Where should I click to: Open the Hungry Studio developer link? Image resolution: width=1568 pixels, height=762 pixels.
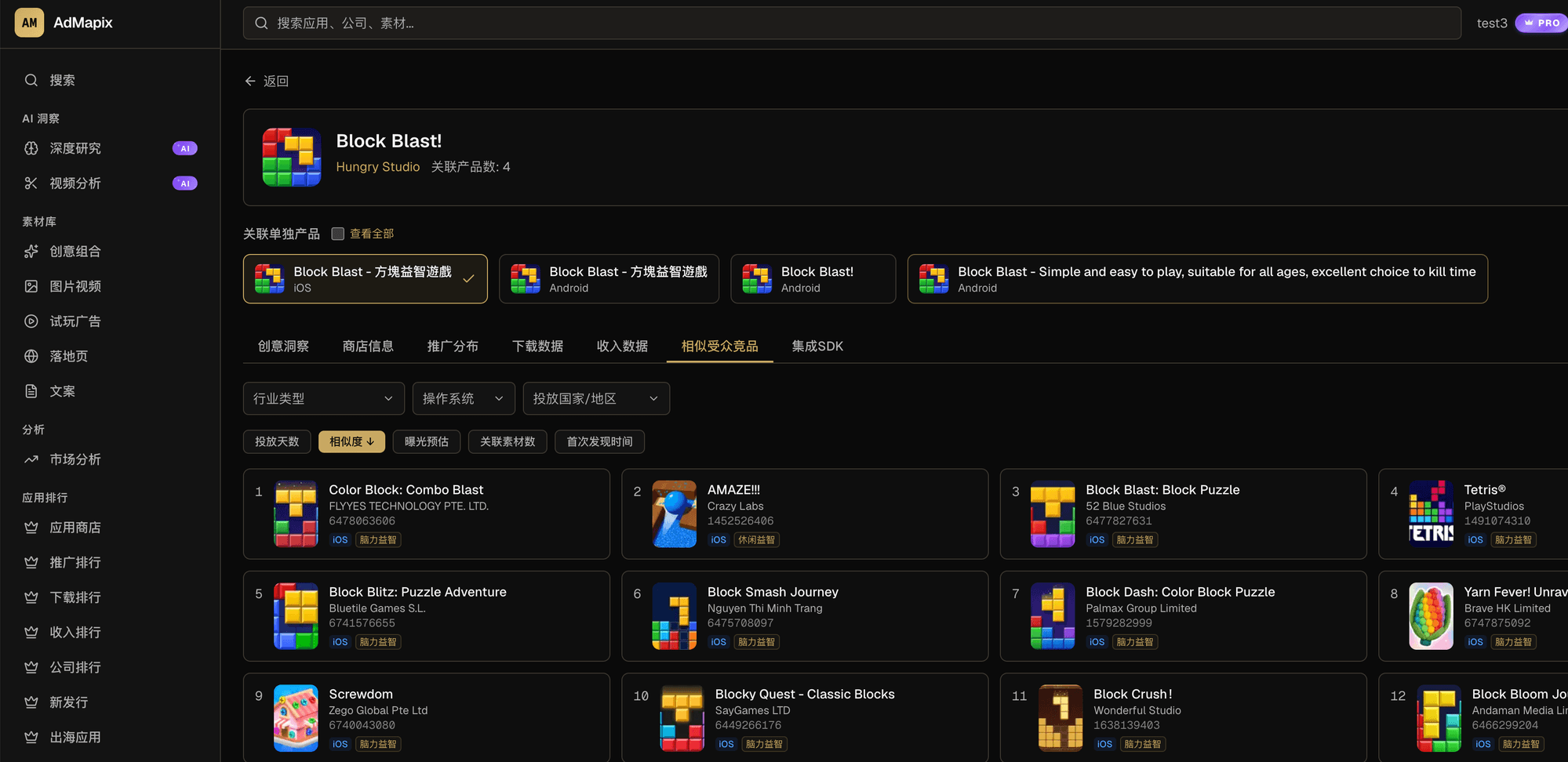coord(378,167)
